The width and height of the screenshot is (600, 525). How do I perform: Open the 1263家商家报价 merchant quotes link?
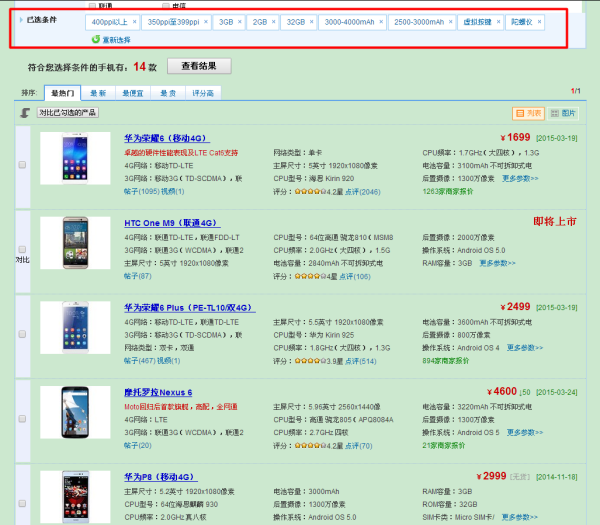448,191
